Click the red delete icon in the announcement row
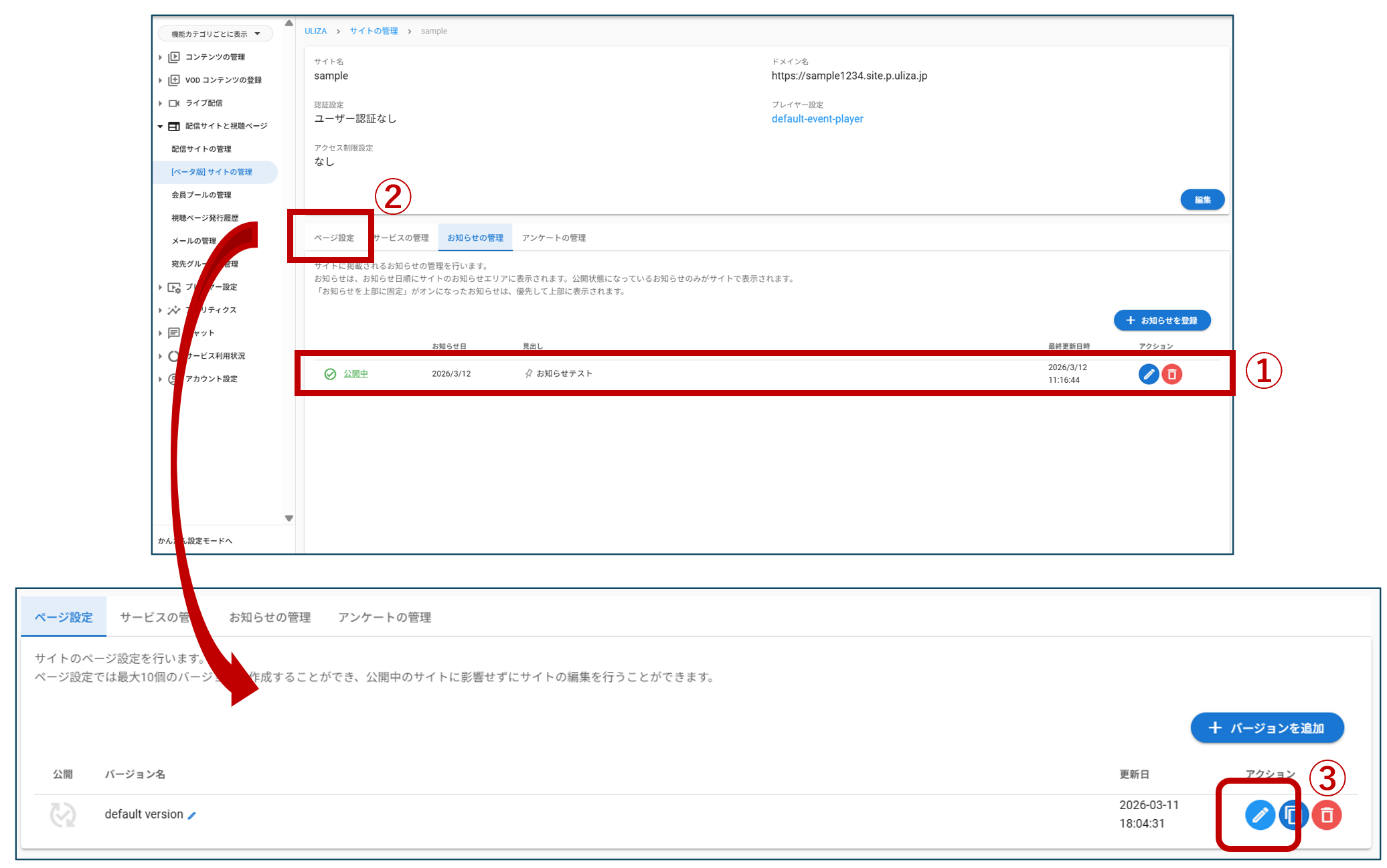This screenshot has height=868, width=1387. (1171, 374)
